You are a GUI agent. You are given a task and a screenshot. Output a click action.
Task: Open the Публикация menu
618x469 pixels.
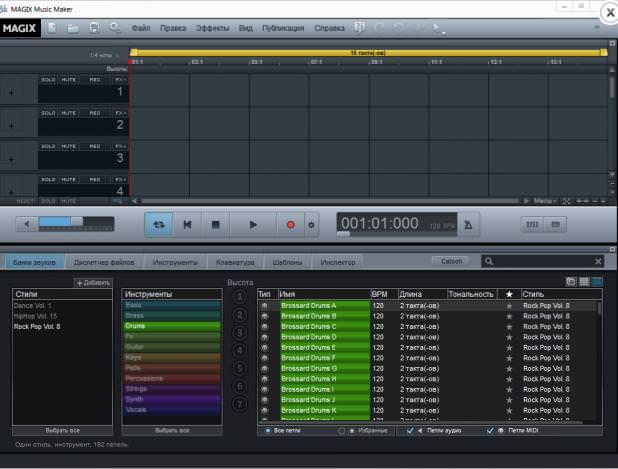(x=283, y=28)
